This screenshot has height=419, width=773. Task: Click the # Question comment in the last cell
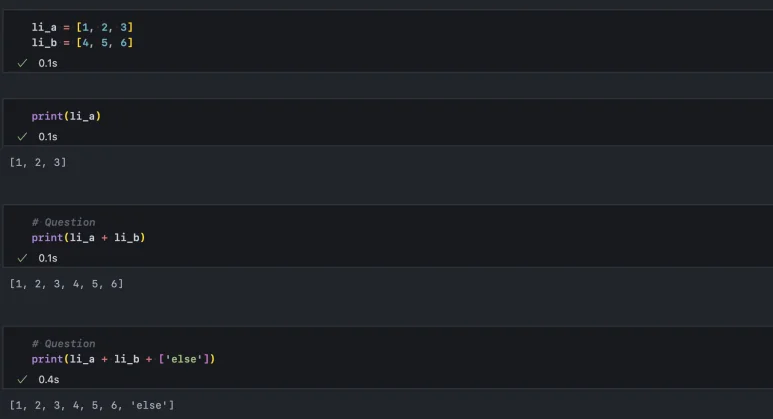(x=63, y=343)
